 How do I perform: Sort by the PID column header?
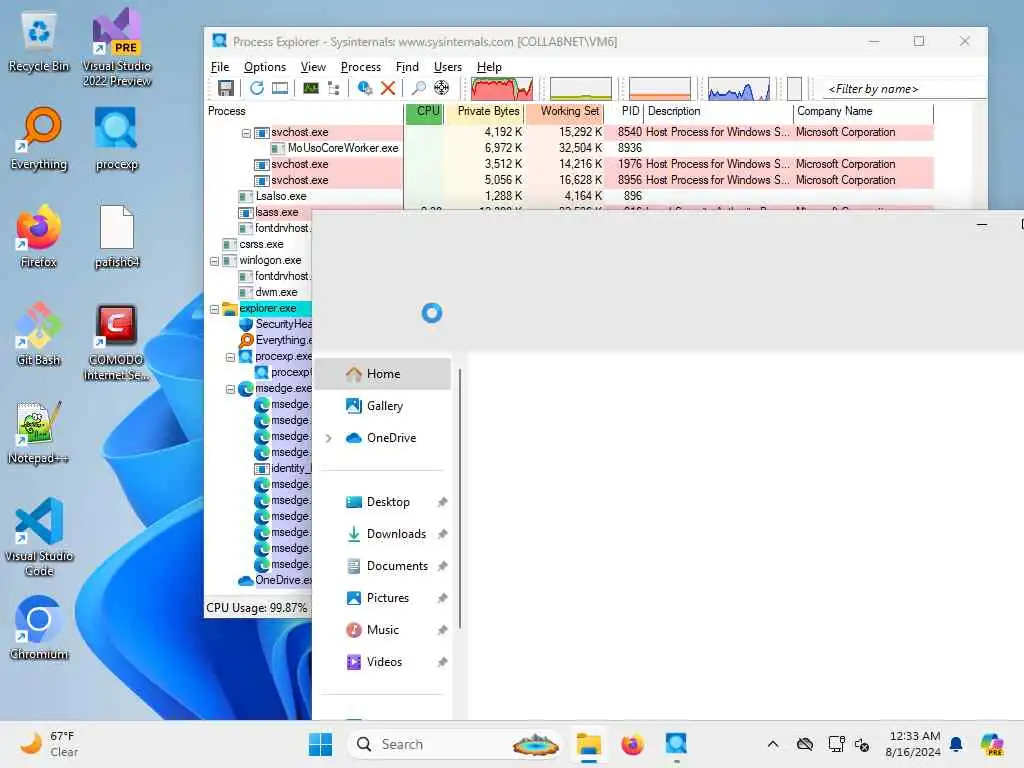click(624, 111)
